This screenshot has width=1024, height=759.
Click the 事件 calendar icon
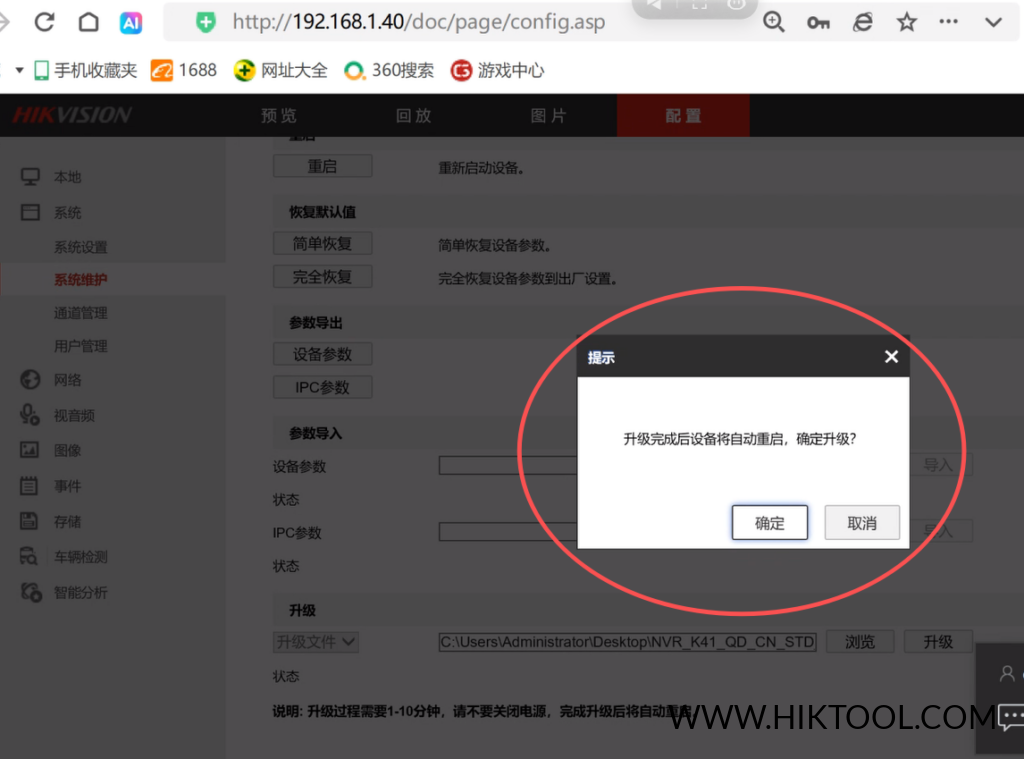29,485
